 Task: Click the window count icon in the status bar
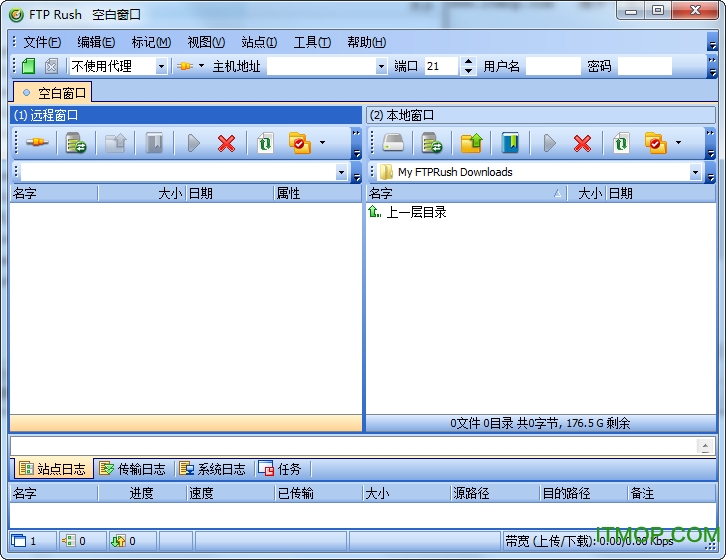(19, 541)
